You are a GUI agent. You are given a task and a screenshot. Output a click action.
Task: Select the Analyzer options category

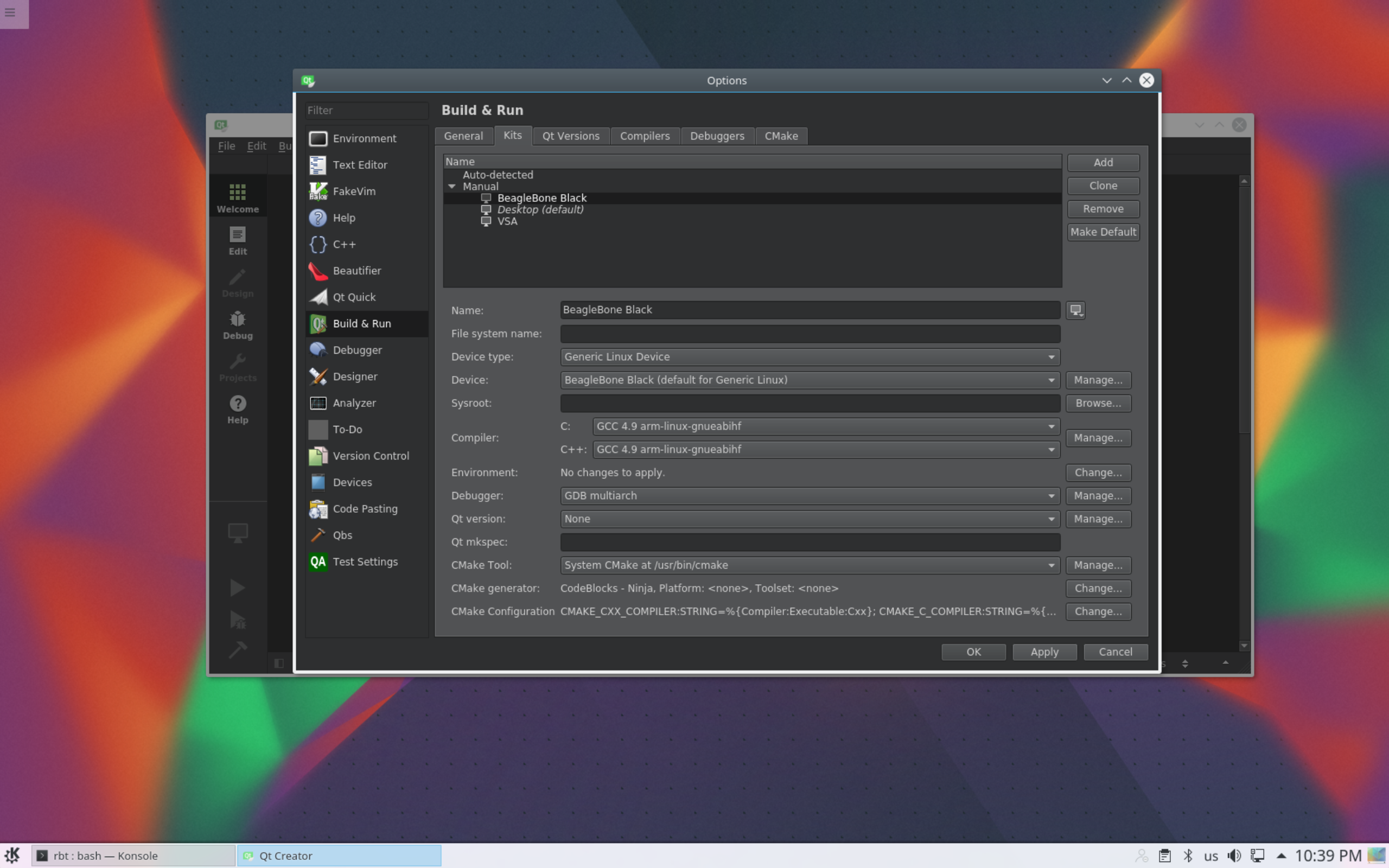367,403
